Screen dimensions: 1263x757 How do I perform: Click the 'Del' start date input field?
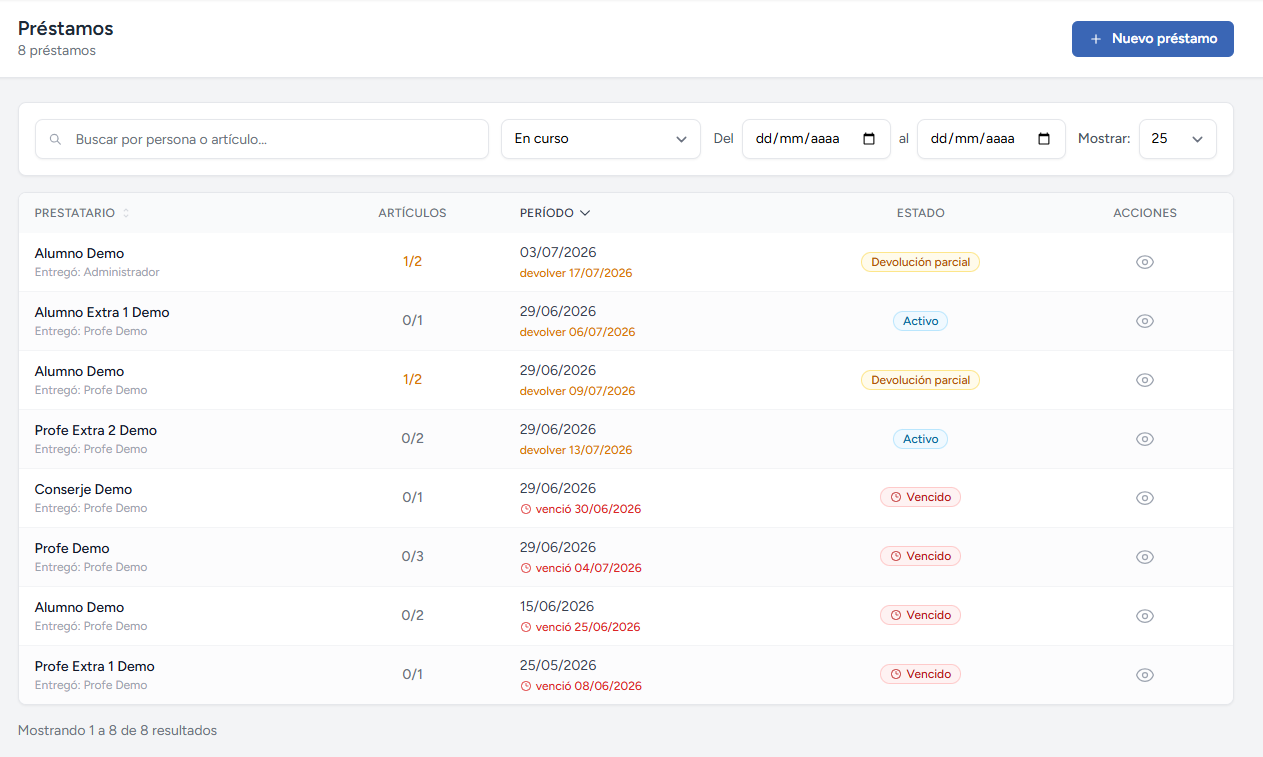pos(816,139)
